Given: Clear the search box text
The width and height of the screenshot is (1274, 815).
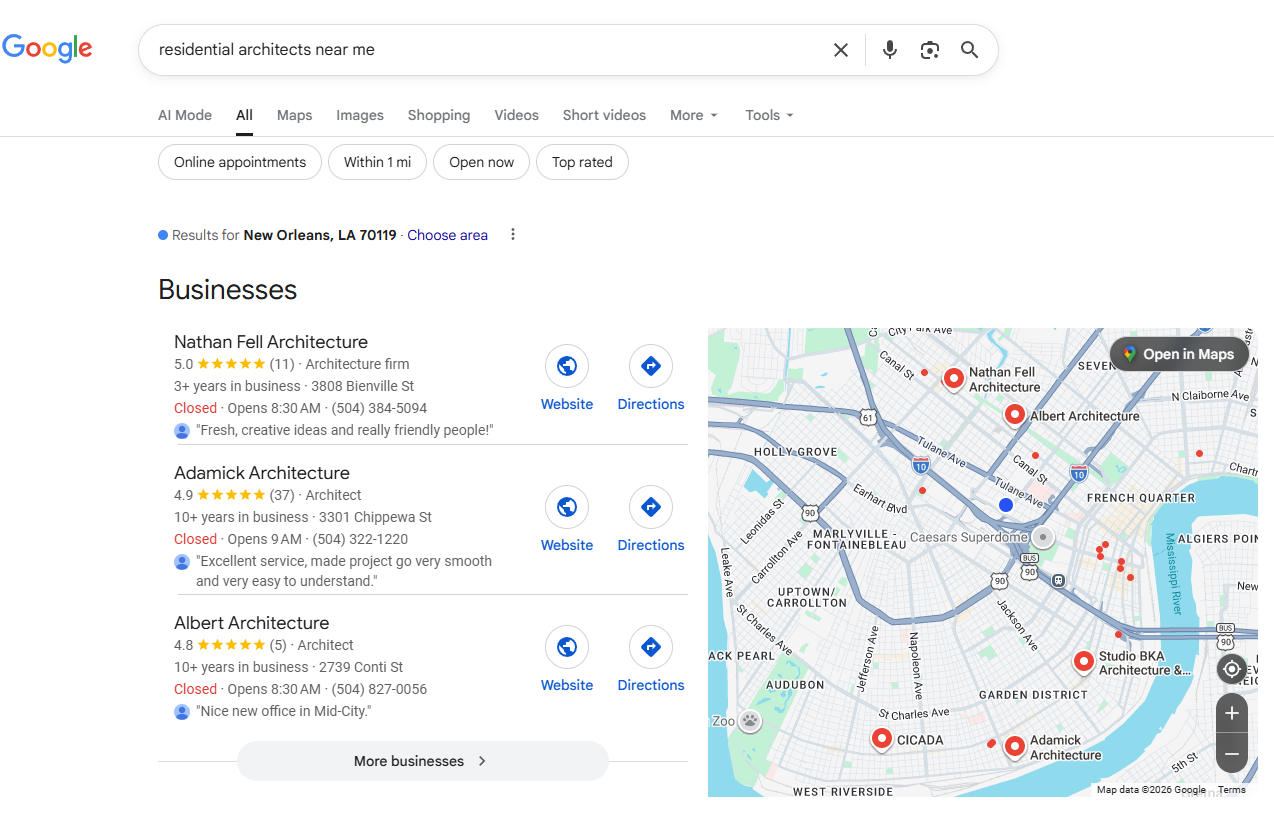Looking at the screenshot, I should [x=841, y=50].
